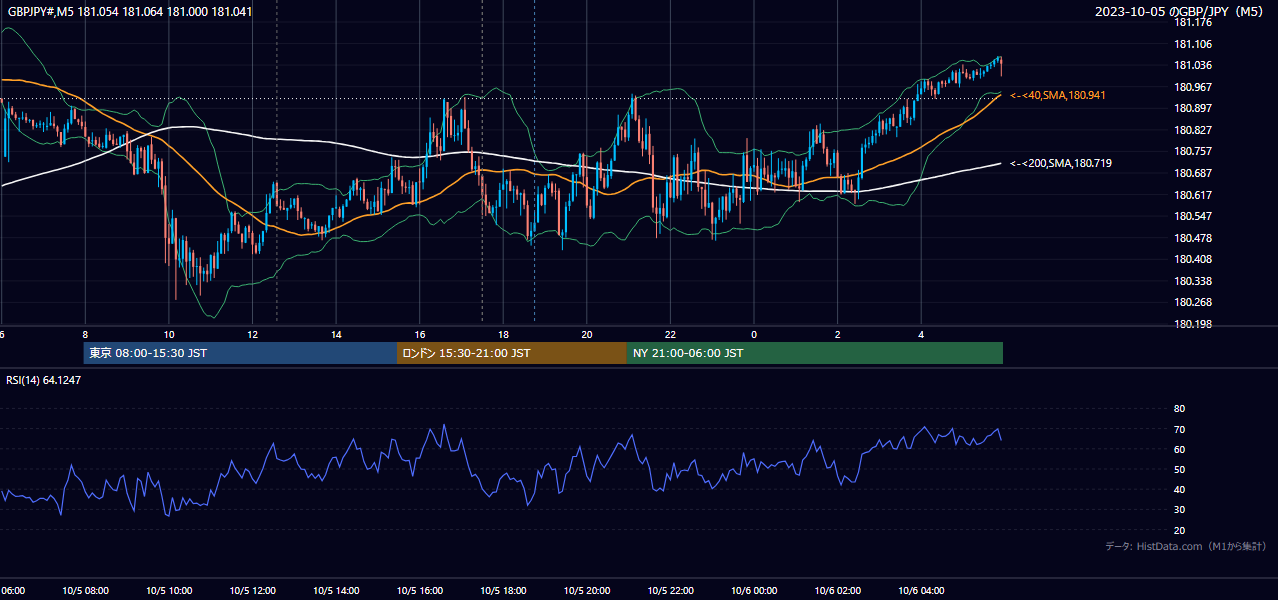
Task: Click hour 12 on price chart time axis
Action: tap(252, 334)
